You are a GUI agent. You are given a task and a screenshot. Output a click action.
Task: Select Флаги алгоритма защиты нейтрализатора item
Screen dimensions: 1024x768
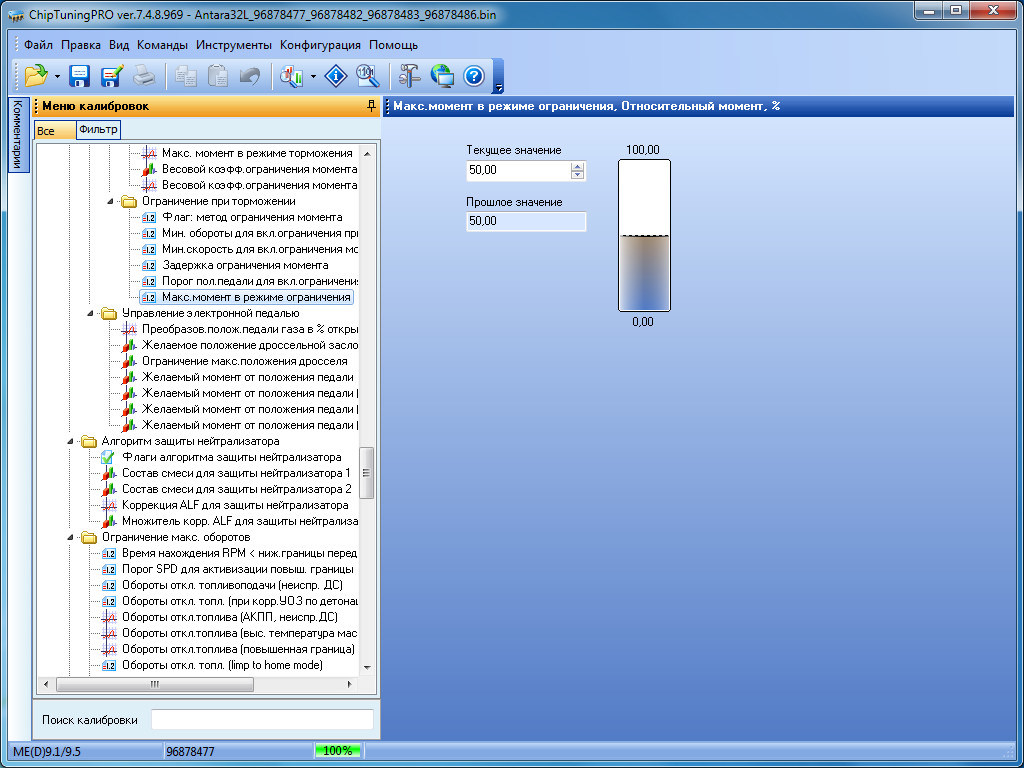231,457
